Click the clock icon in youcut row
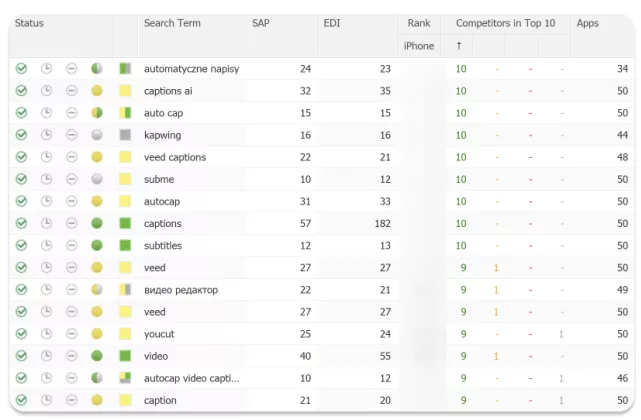 tap(47, 333)
